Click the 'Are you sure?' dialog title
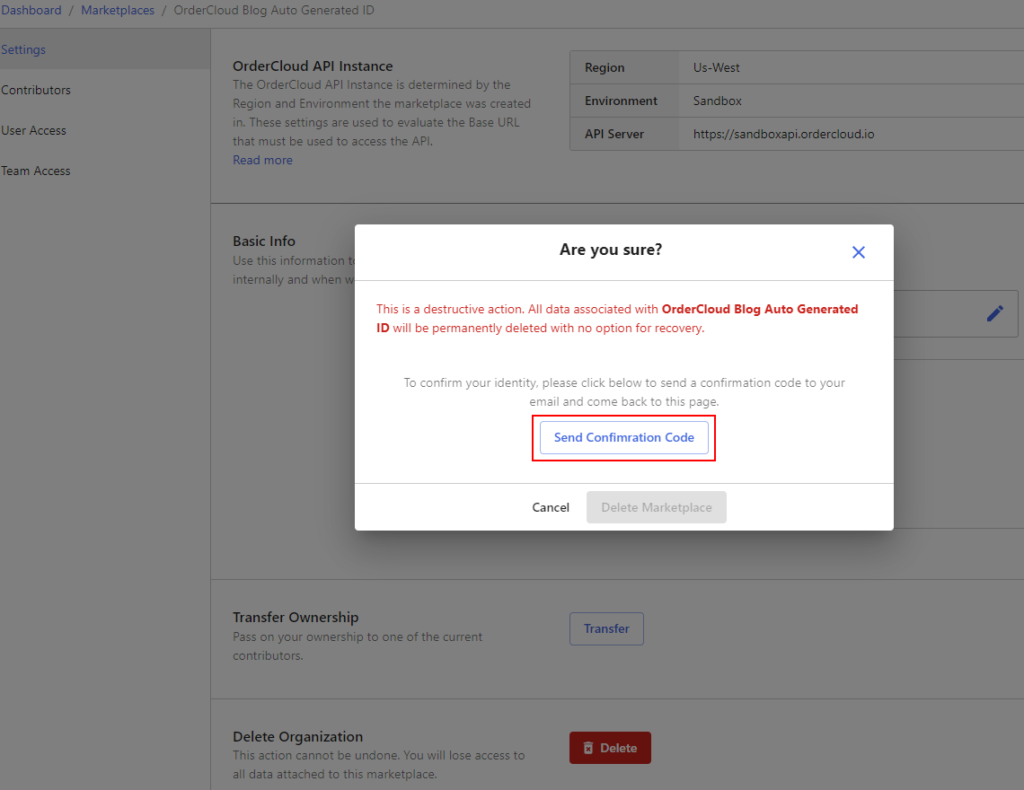This screenshot has height=790, width=1024. (x=611, y=249)
